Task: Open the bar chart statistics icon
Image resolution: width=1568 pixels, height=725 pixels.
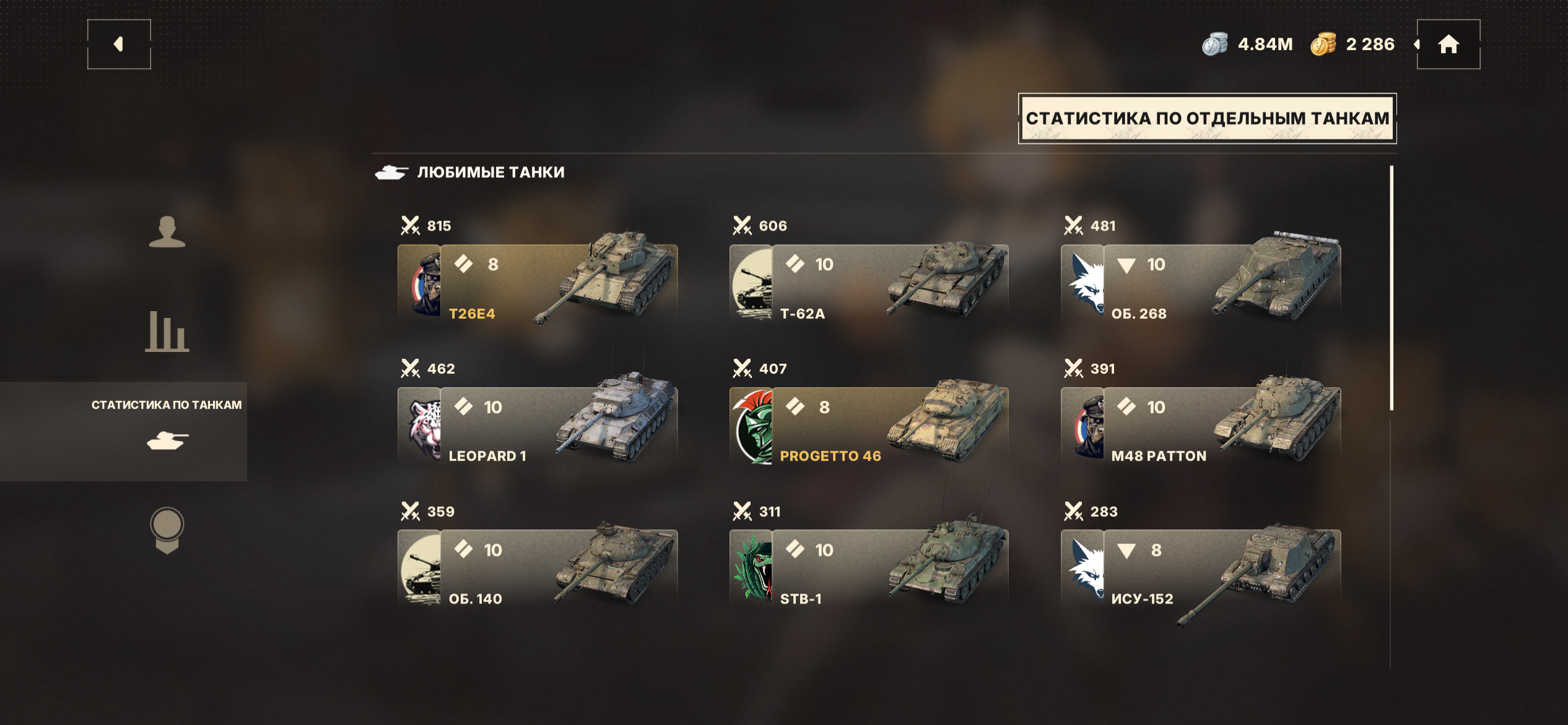Action: 167,332
